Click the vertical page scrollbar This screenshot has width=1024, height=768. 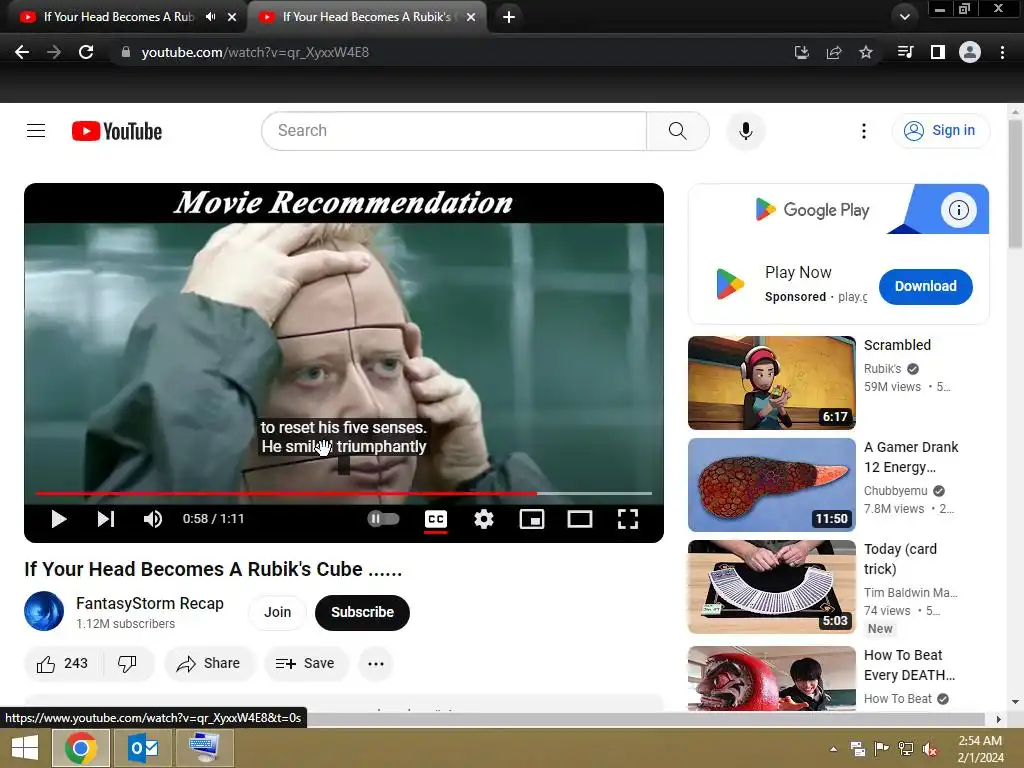coord(1015,184)
